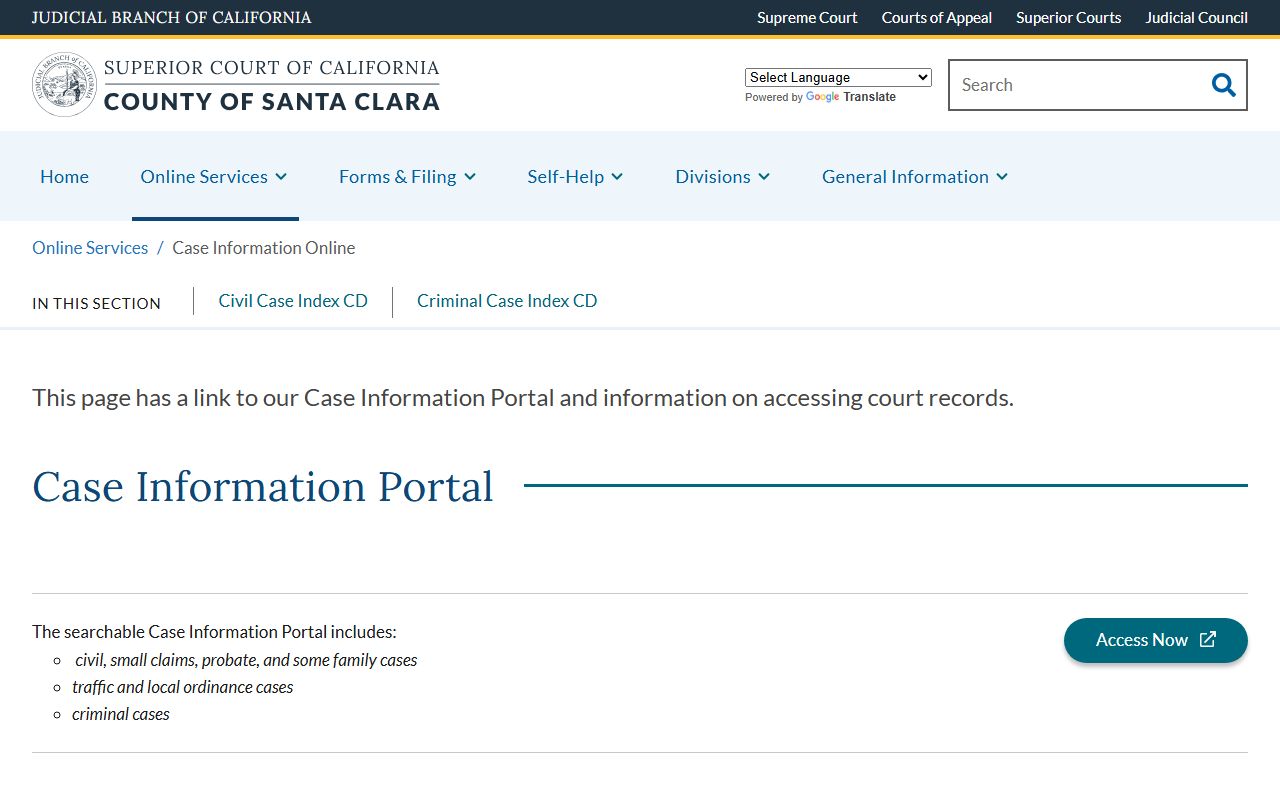Expand the Online Services menu

point(214,176)
